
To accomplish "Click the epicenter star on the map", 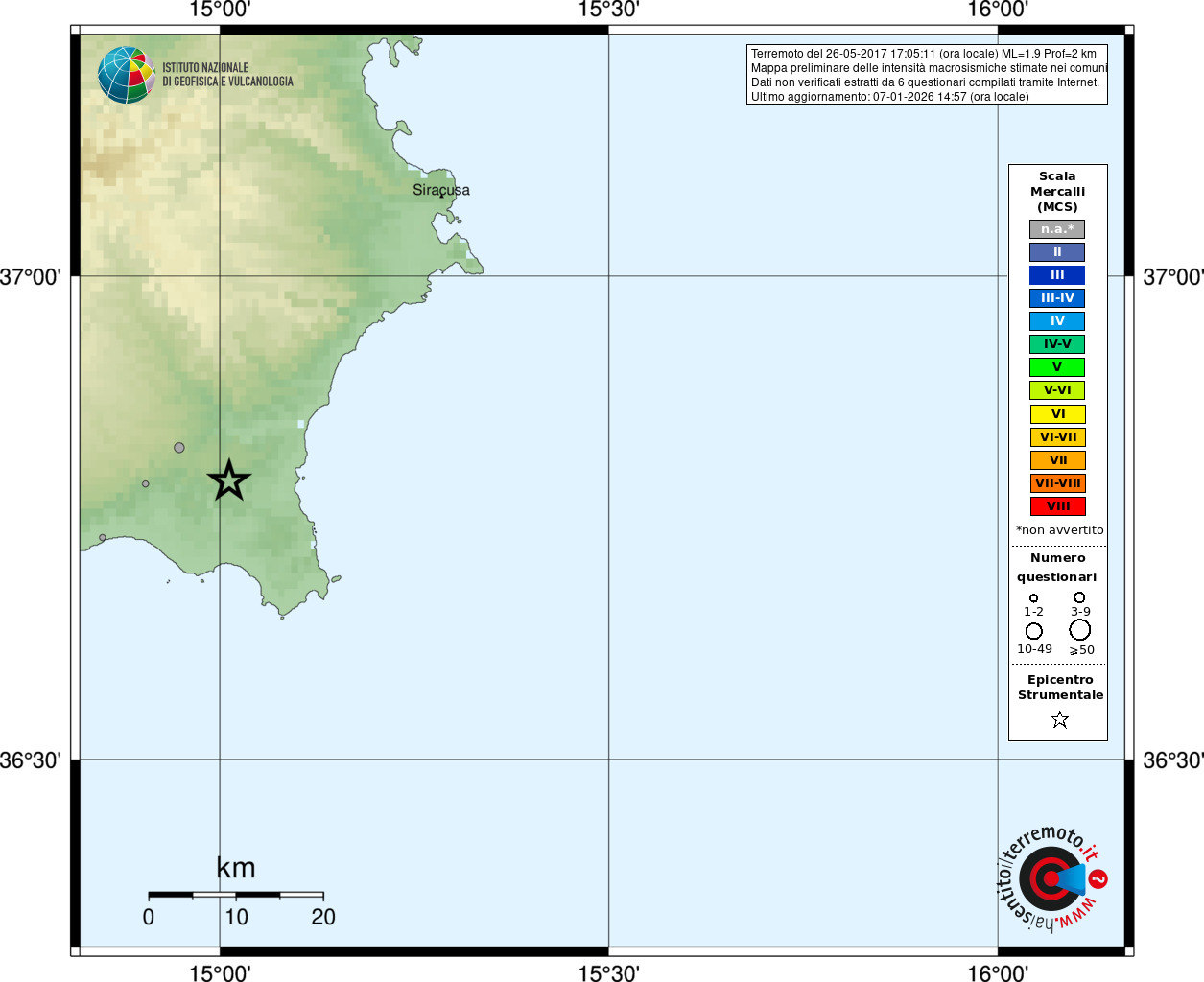I will [229, 479].
